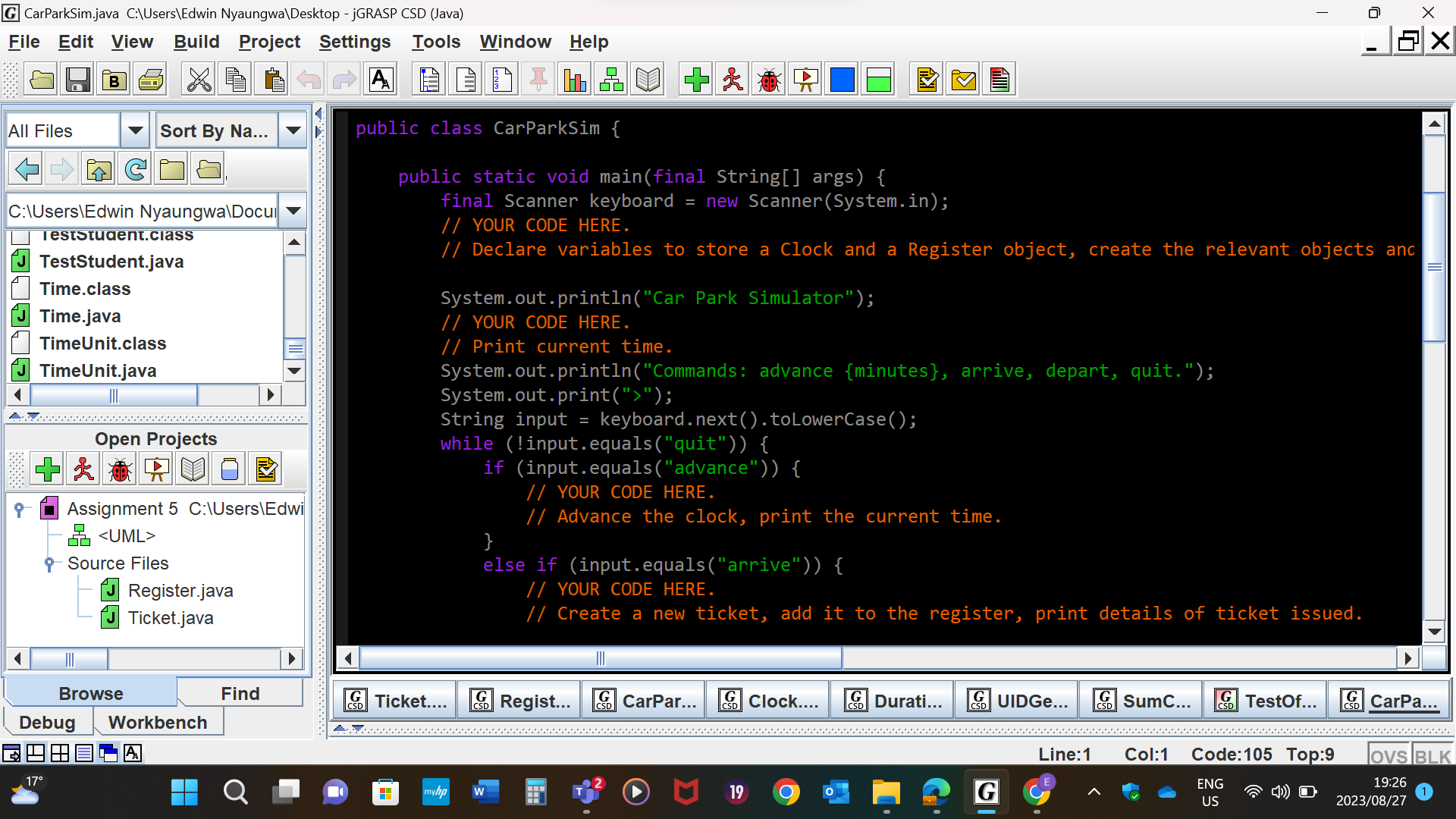Image resolution: width=1456 pixels, height=819 pixels.
Task: Open the Sort By Name dropdown
Action: (293, 130)
